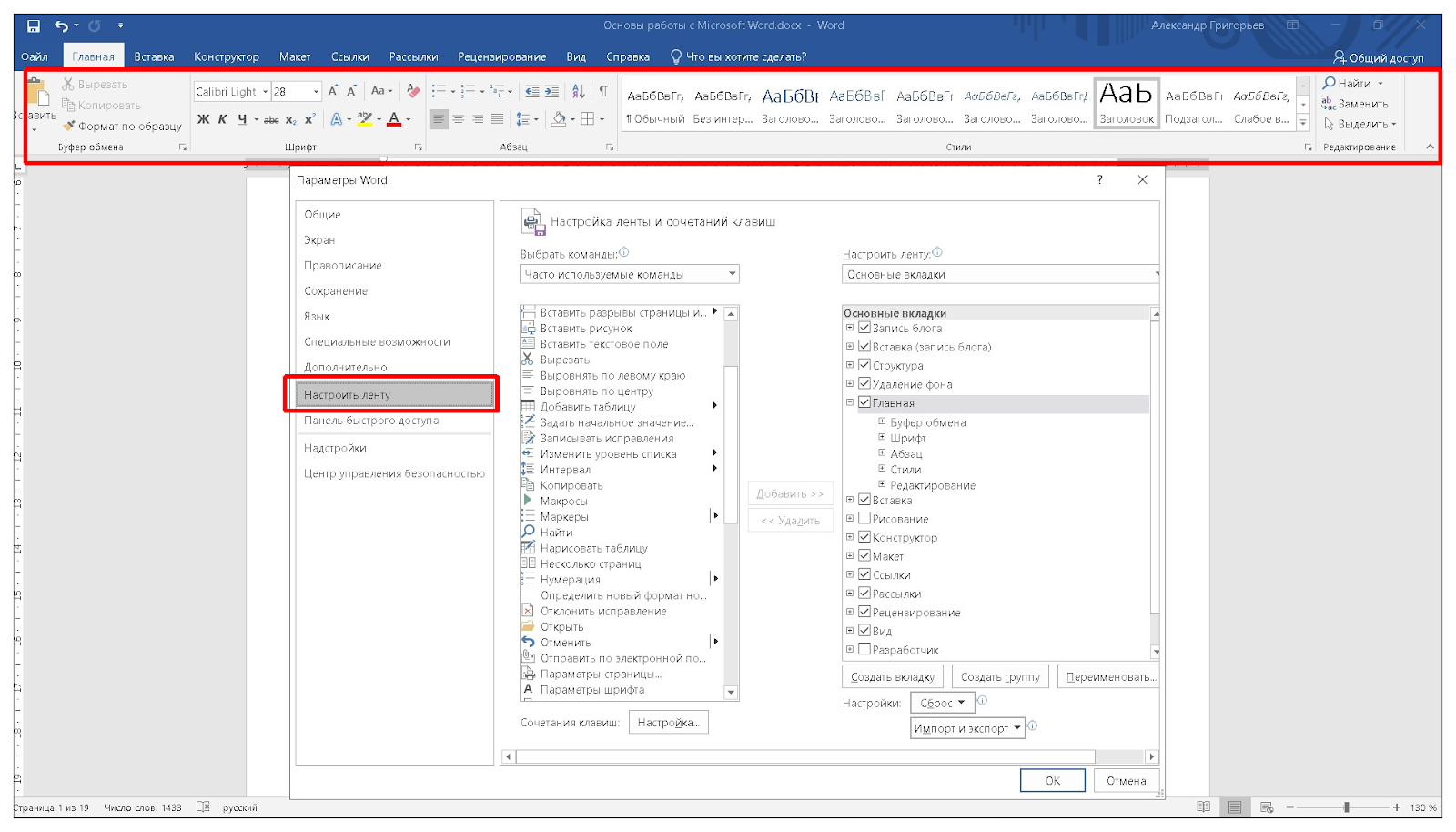Image resolution: width=1456 pixels, height=832 pixels.
Task: Open the Импорт и экспорт dropdown
Action: [967, 728]
